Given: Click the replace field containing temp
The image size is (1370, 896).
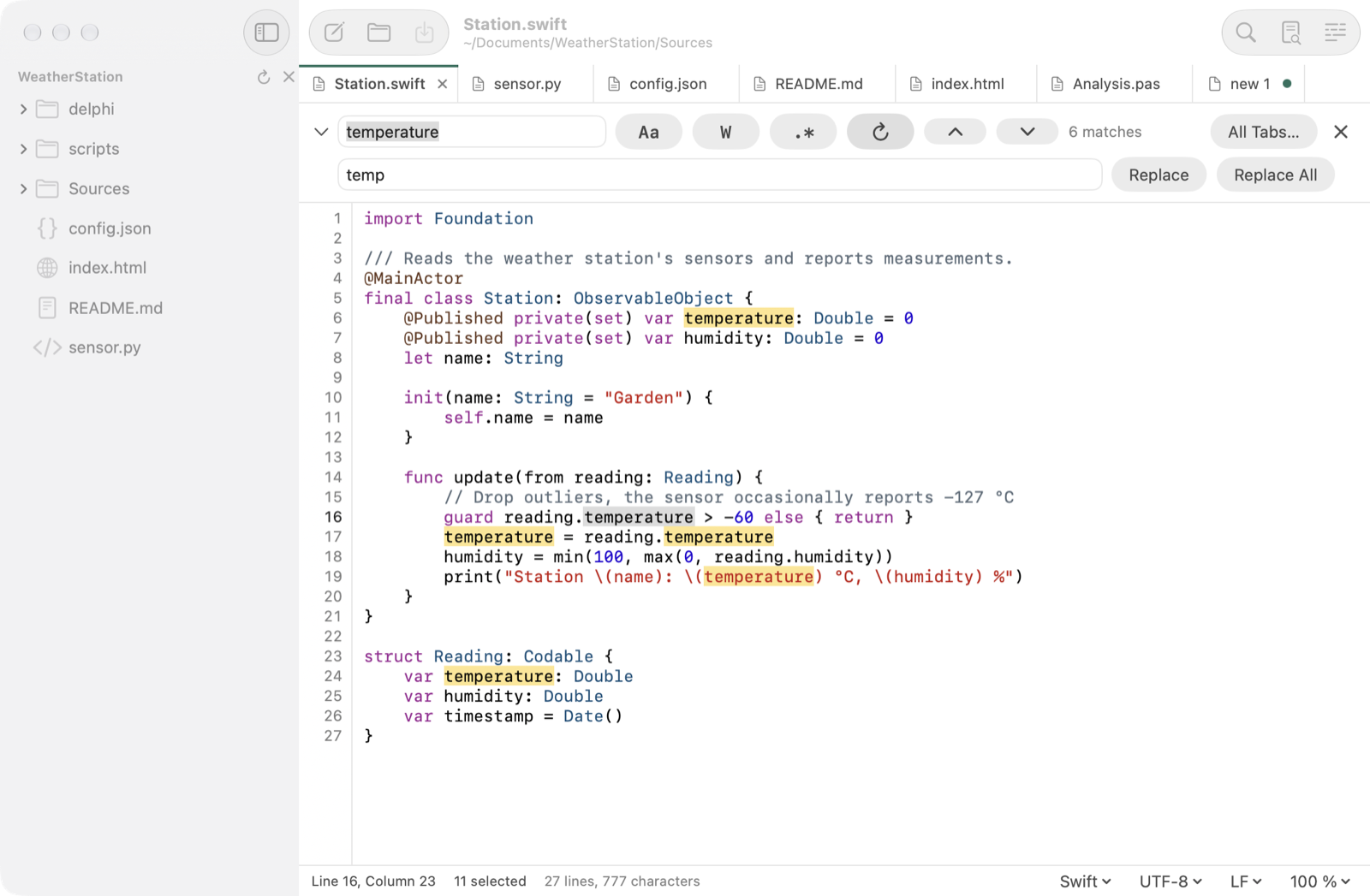Looking at the screenshot, I should tap(720, 175).
